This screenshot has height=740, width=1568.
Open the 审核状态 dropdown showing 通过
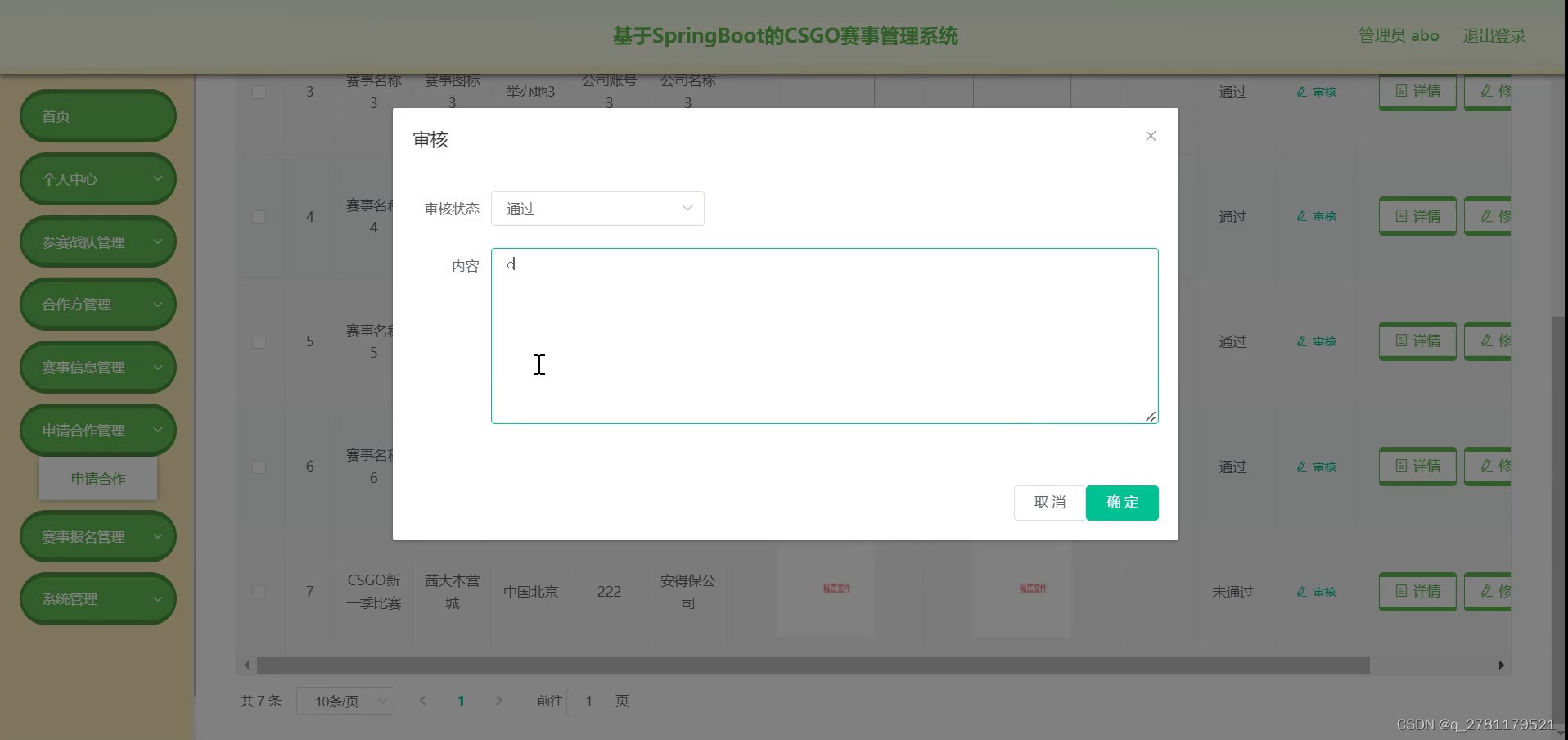pyautogui.click(x=597, y=209)
